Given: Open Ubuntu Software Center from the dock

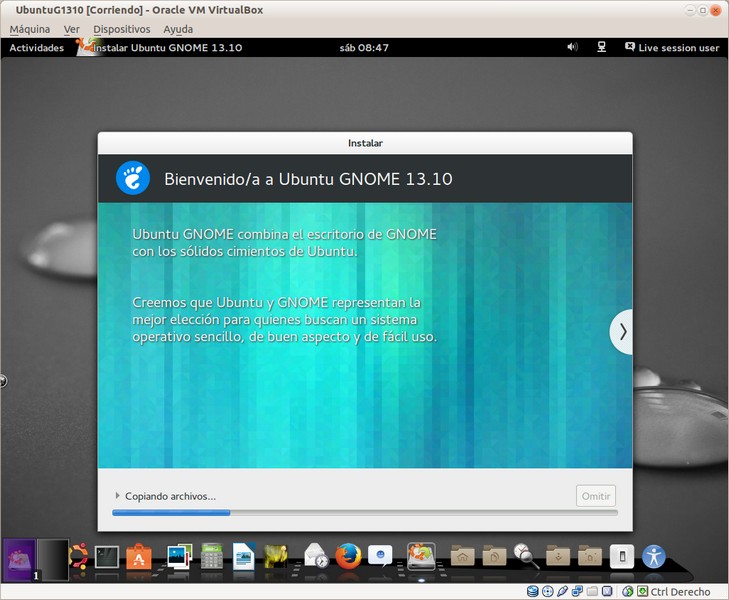Looking at the screenshot, I should pos(139,556).
